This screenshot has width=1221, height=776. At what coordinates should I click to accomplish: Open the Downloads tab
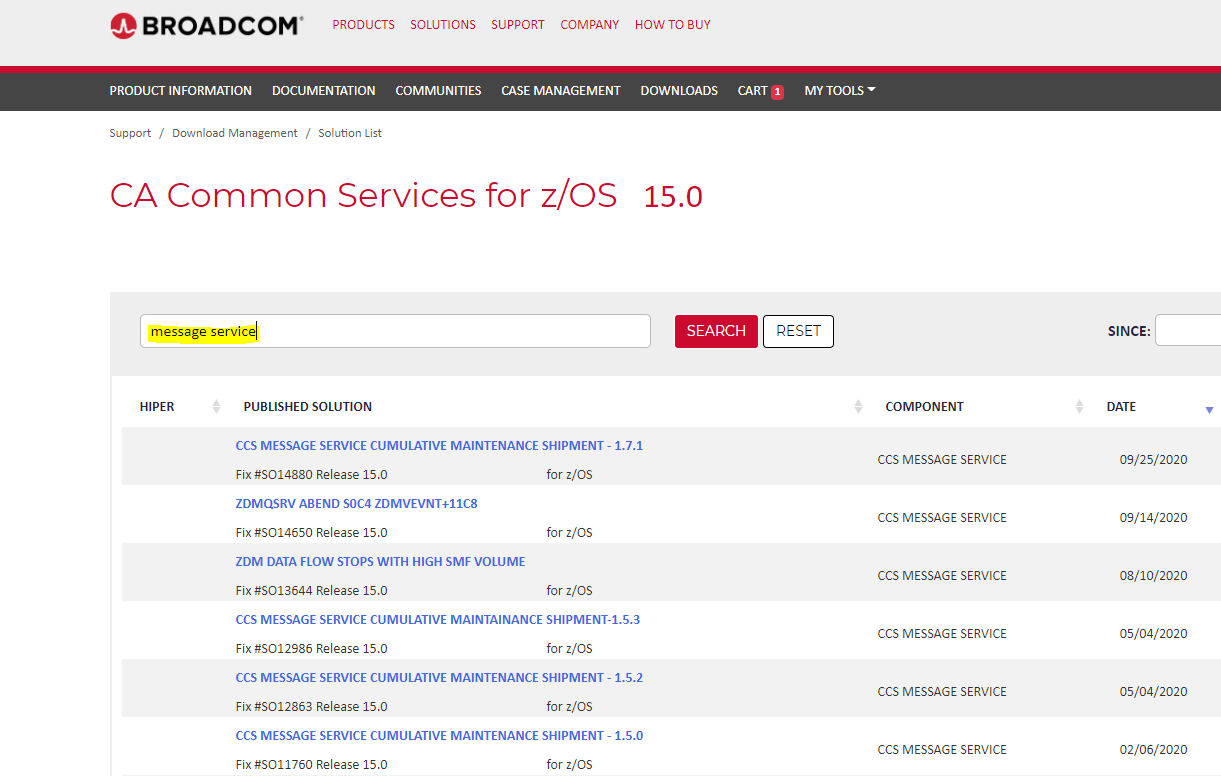[x=679, y=91]
